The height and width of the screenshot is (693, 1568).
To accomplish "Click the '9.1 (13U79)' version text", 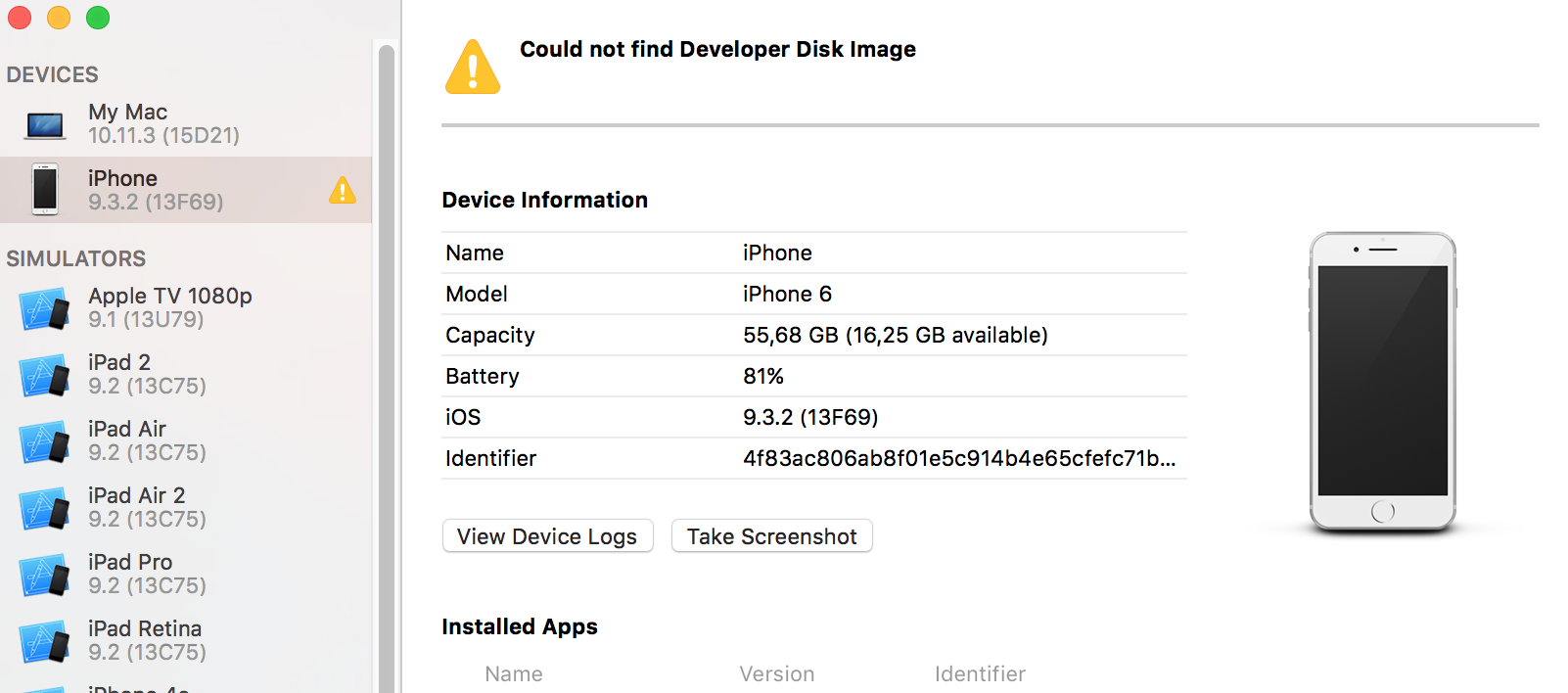I will [x=146, y=319].
